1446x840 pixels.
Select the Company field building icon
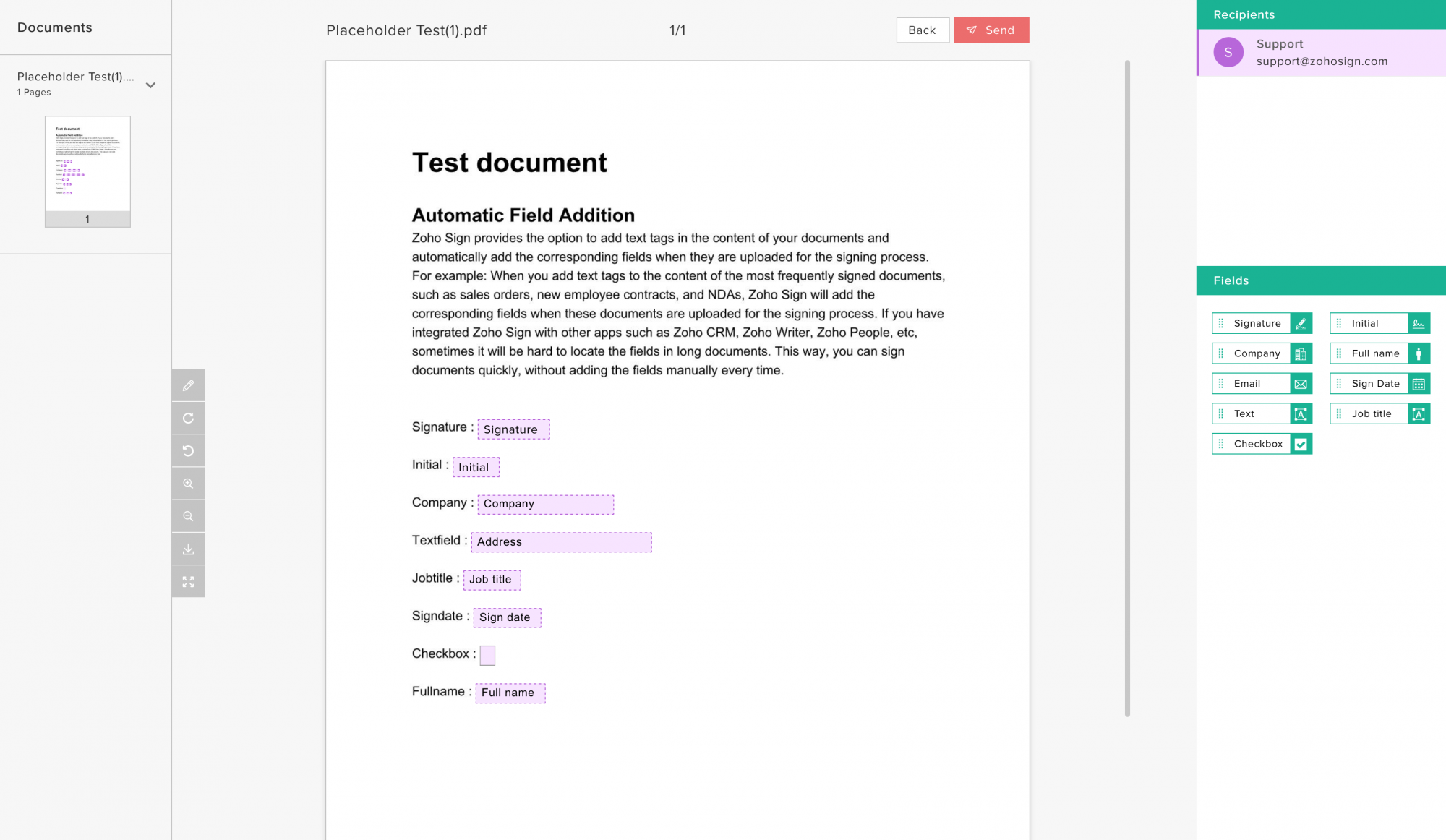pyautogui.click(x=1301, y=353)
